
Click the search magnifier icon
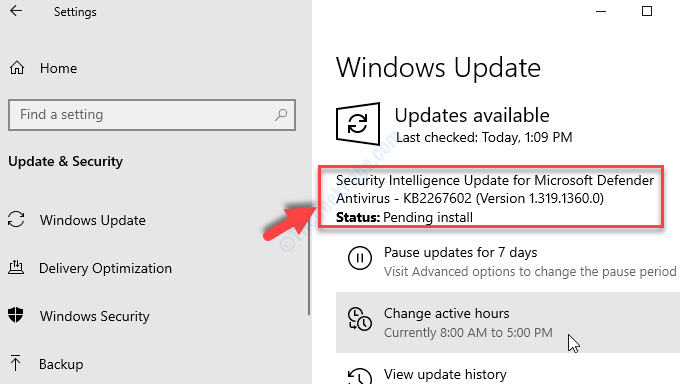[x=281, y=115]
